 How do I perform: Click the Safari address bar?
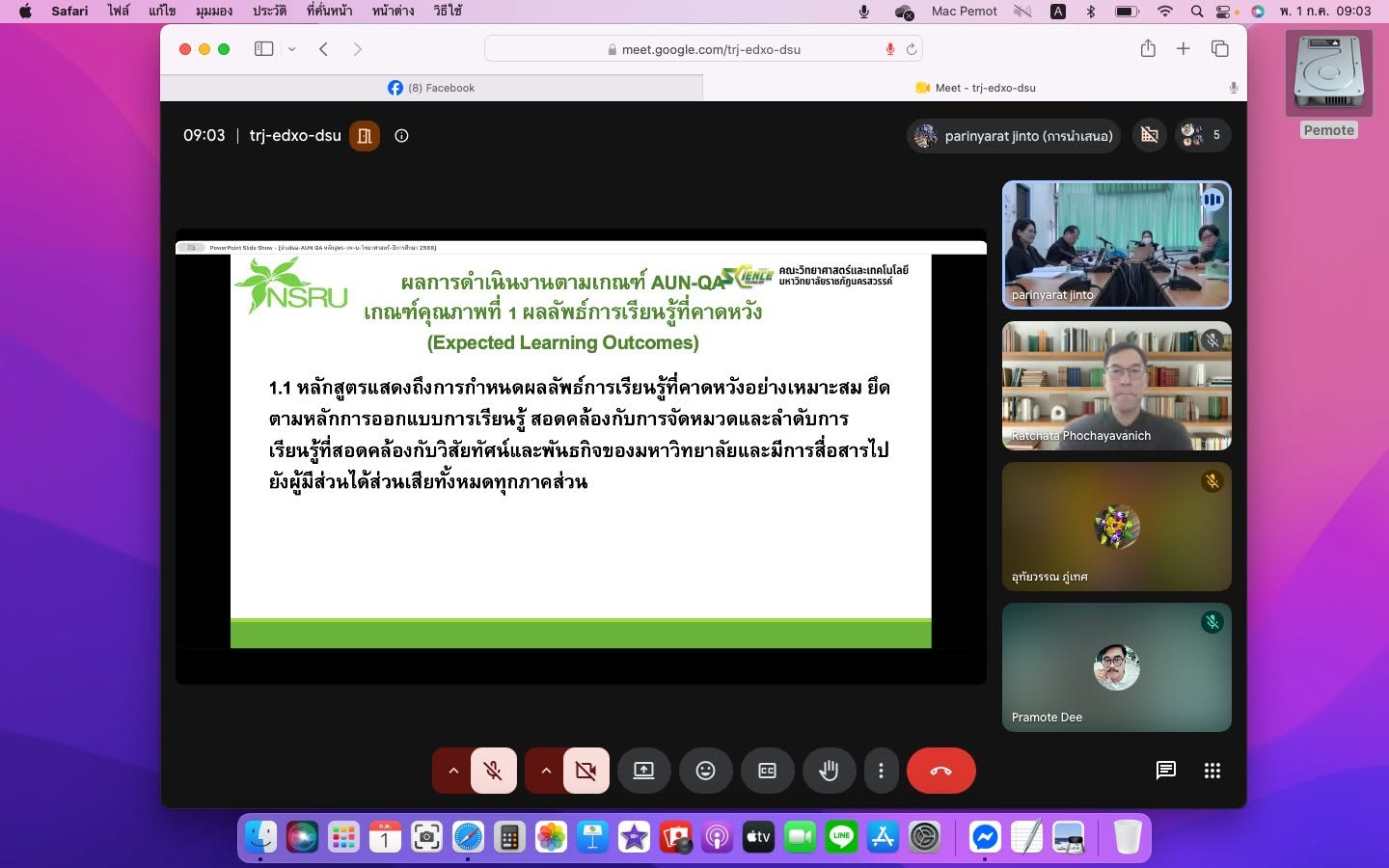[x=704, y=49]
